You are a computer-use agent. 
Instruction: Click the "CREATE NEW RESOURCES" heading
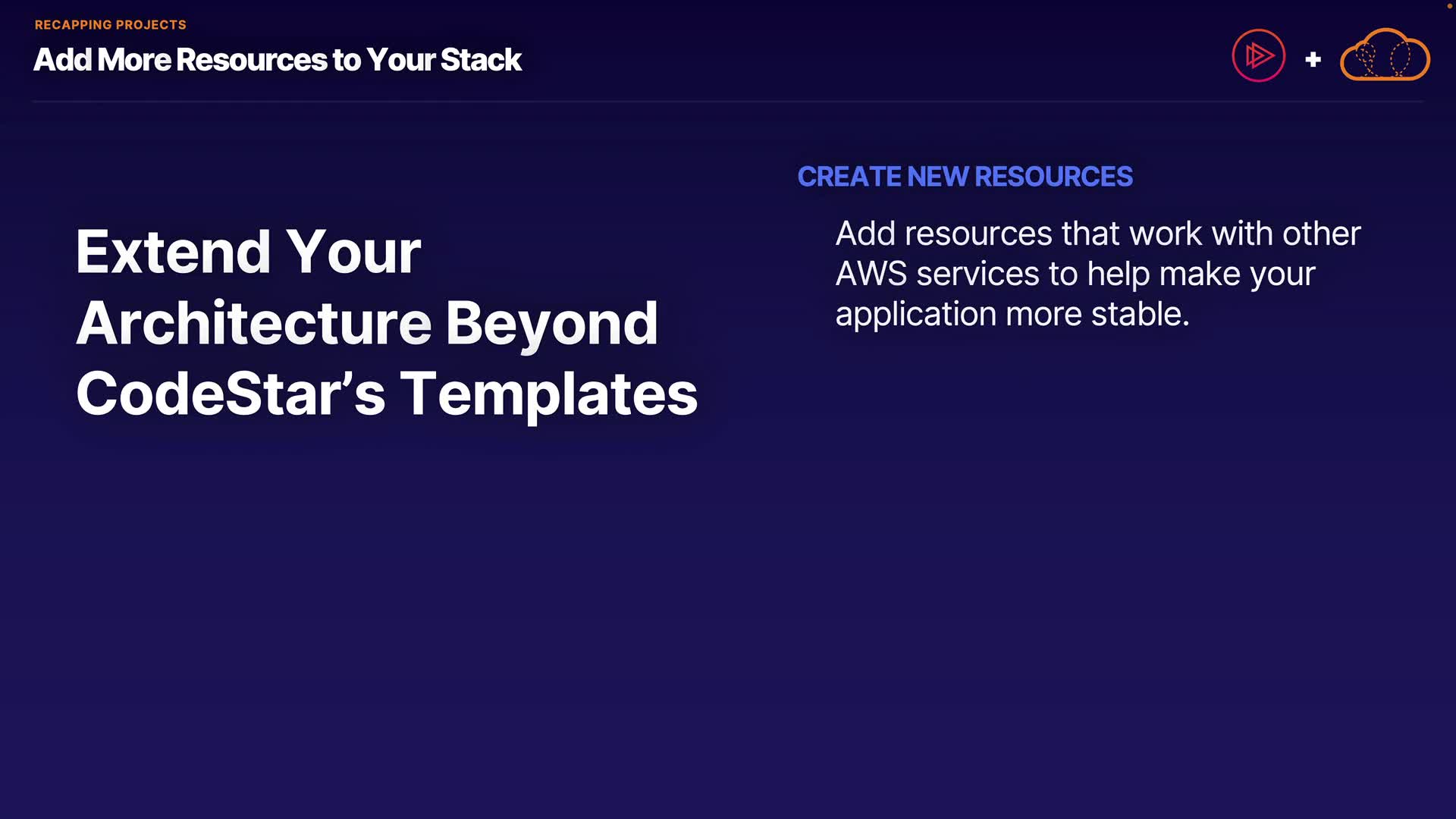(965, 177)
